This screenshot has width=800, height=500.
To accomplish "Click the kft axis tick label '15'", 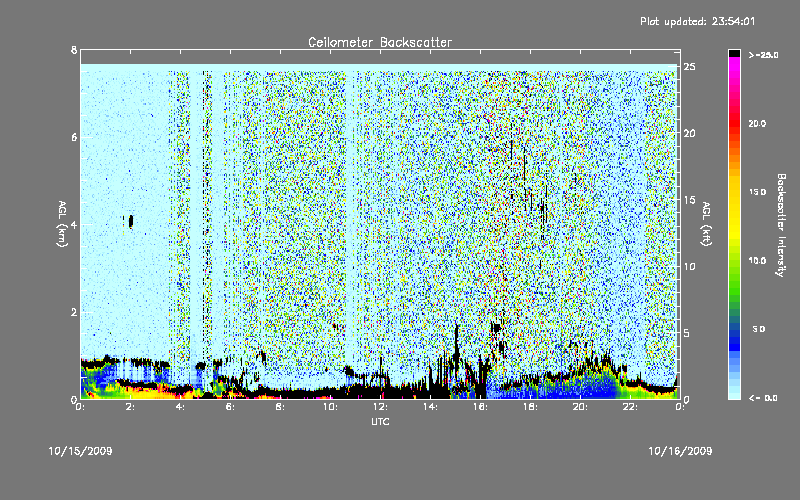I will coord(689,200).
